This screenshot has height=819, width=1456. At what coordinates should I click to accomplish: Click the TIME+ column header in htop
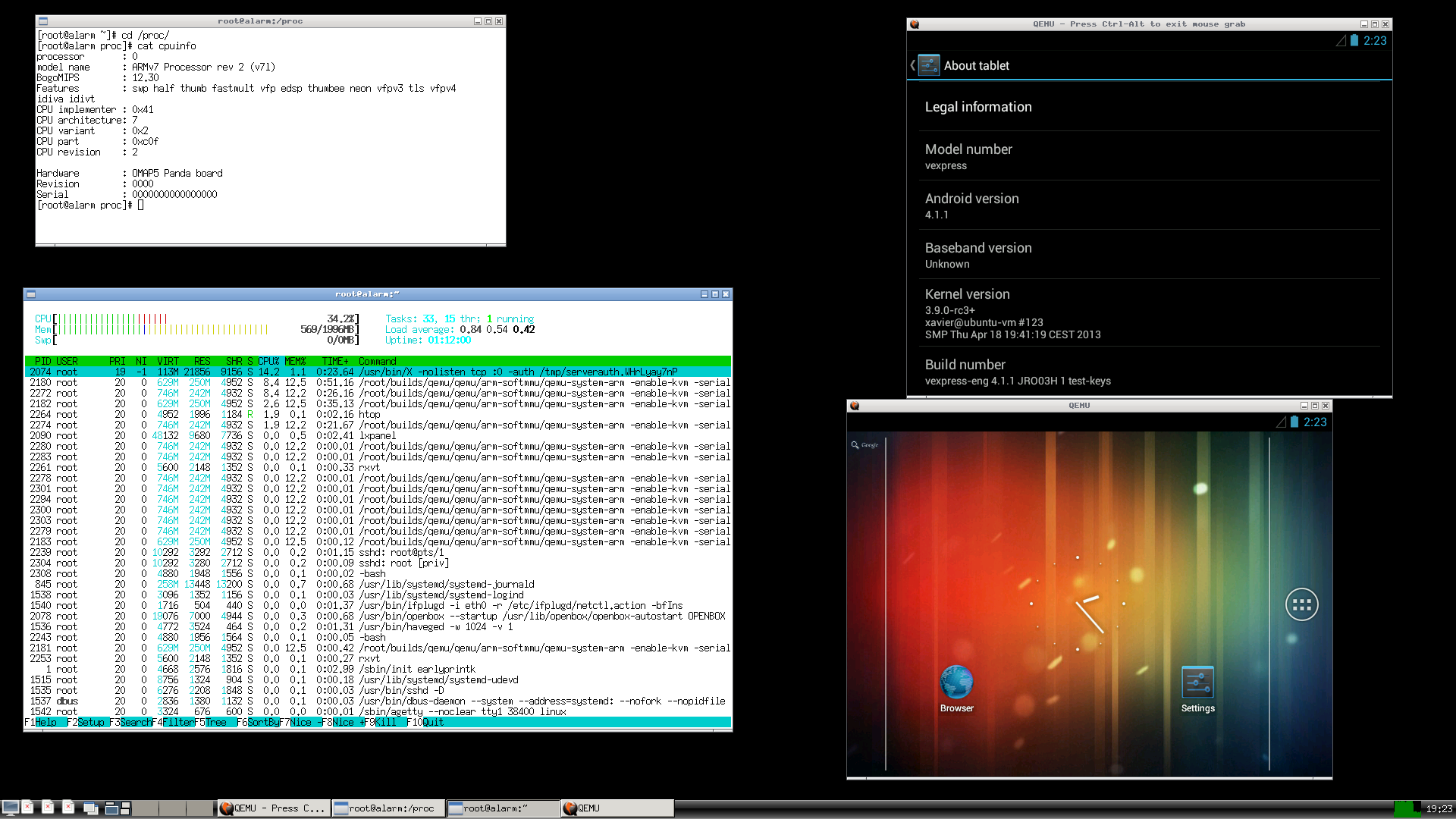coord(335,362)
